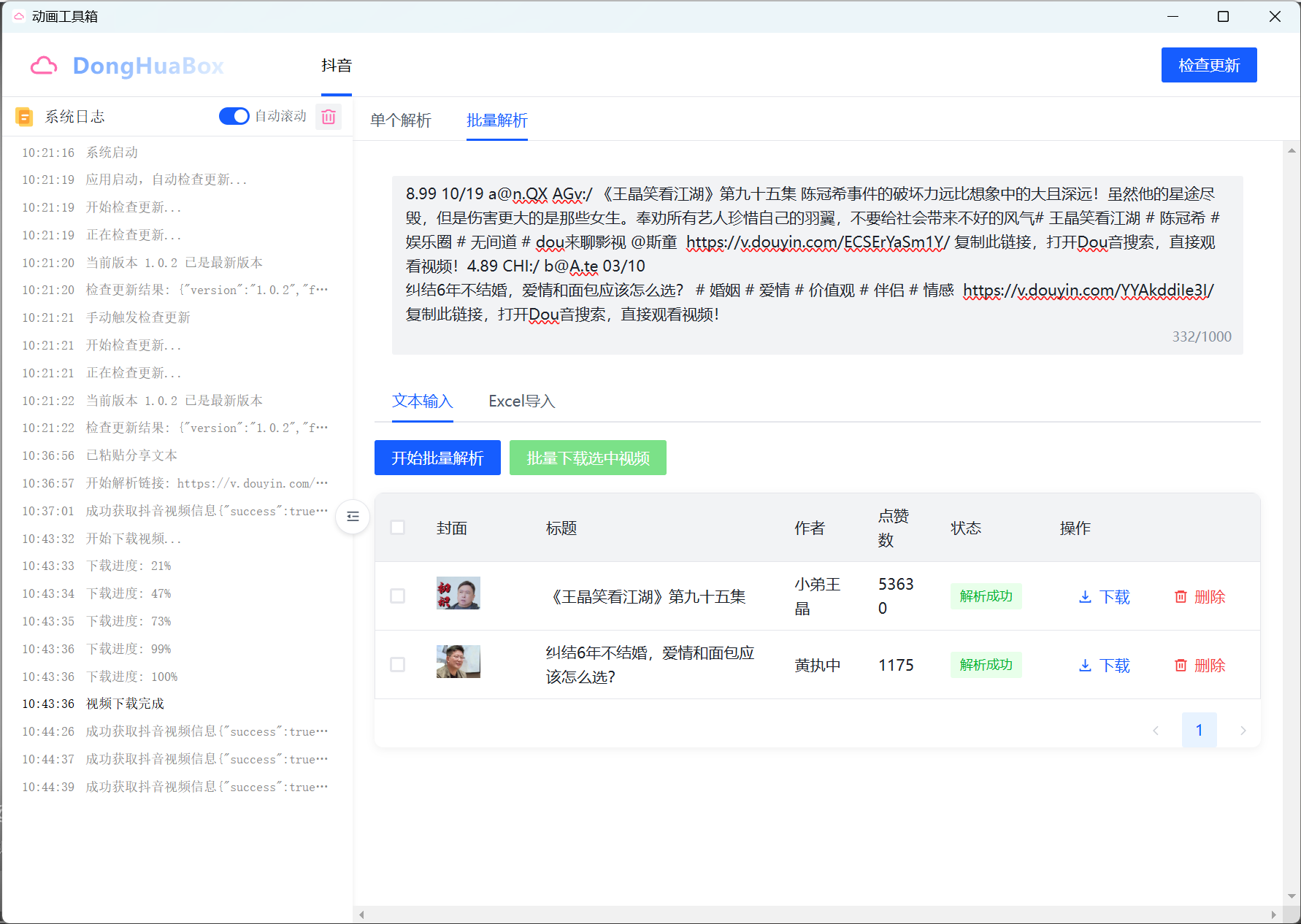Screen dimensions: 1301x924
Task: Click the 点赞数 column header
Action: click(x=894, y=528)
